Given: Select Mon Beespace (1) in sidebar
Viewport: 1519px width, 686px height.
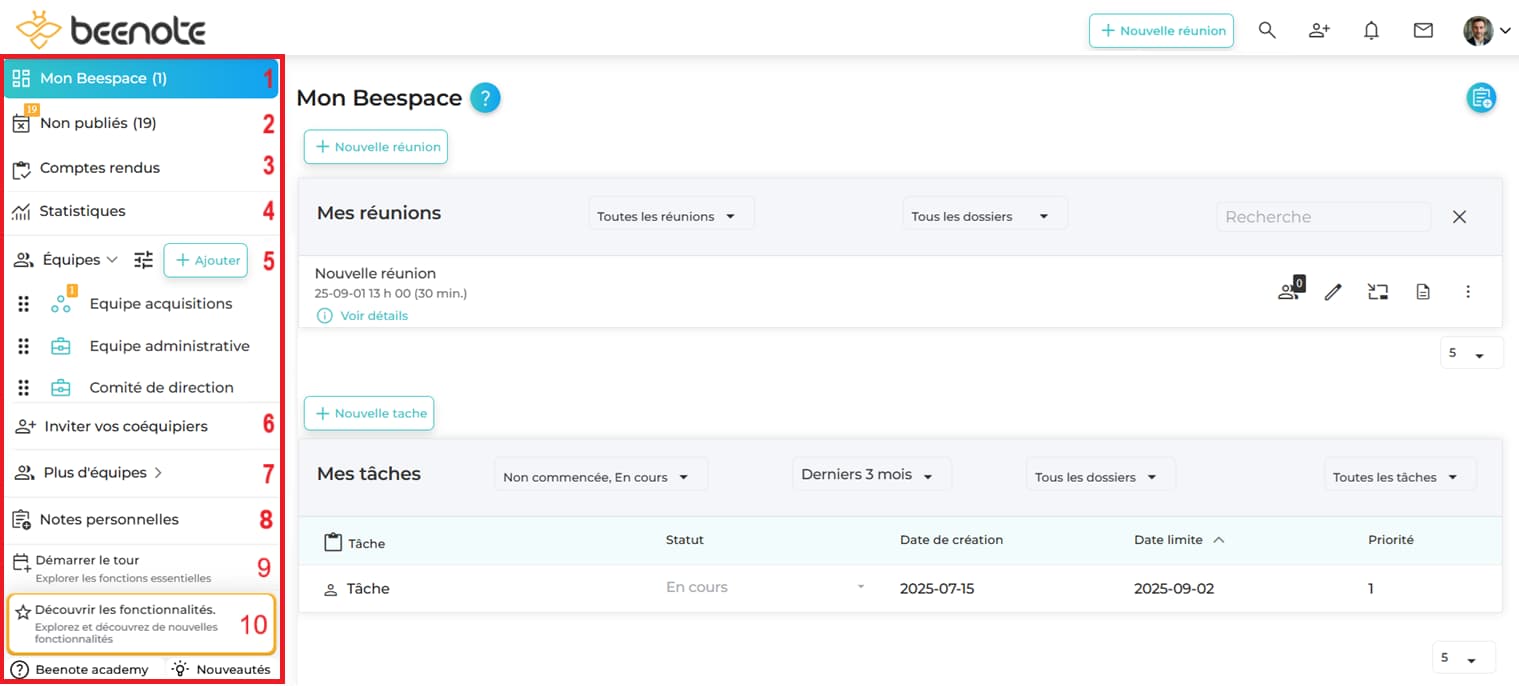Looking at the screenshot, I should coord(141,78).
